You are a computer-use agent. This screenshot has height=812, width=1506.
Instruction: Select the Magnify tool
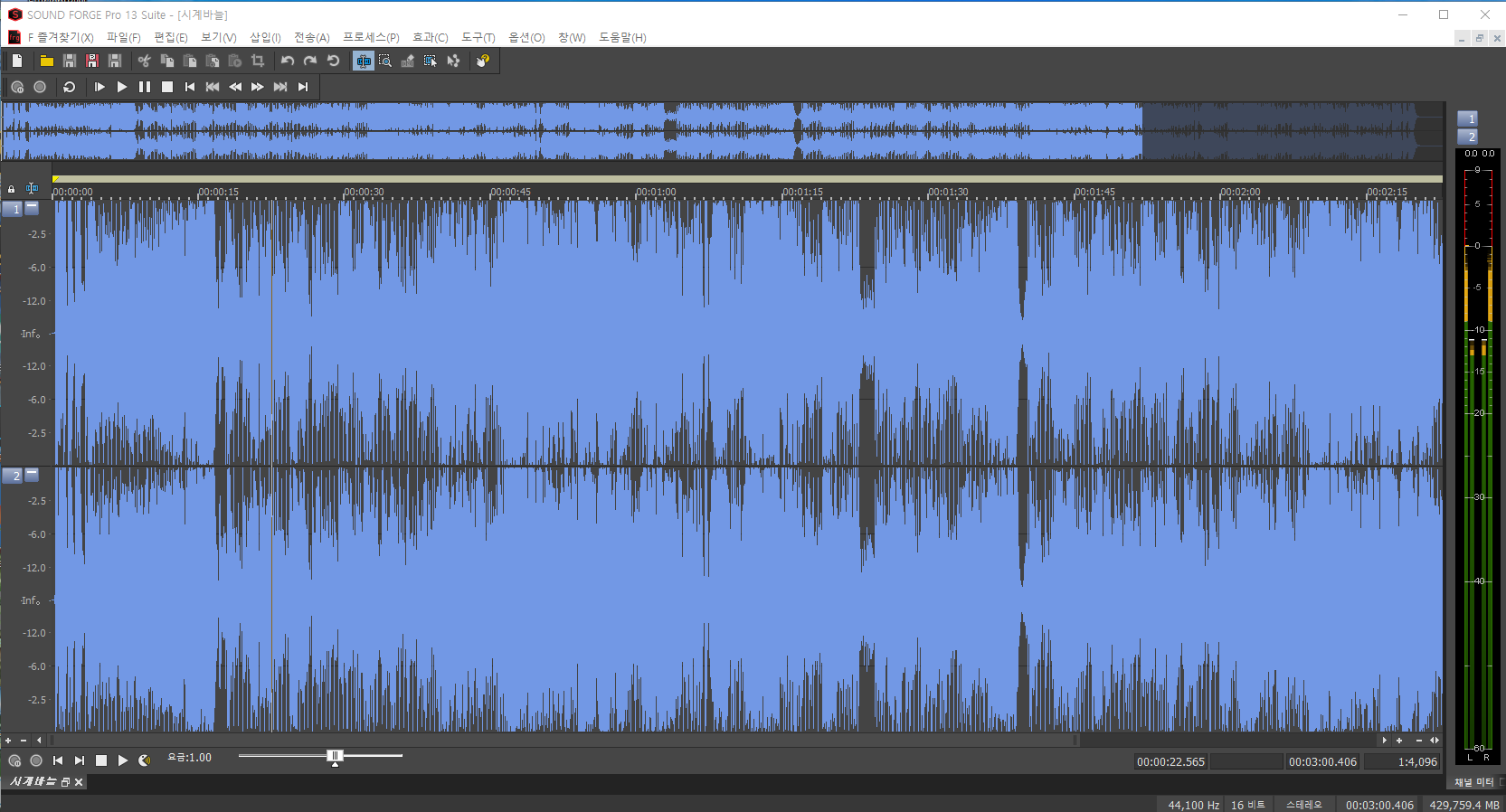coord(385,61)
